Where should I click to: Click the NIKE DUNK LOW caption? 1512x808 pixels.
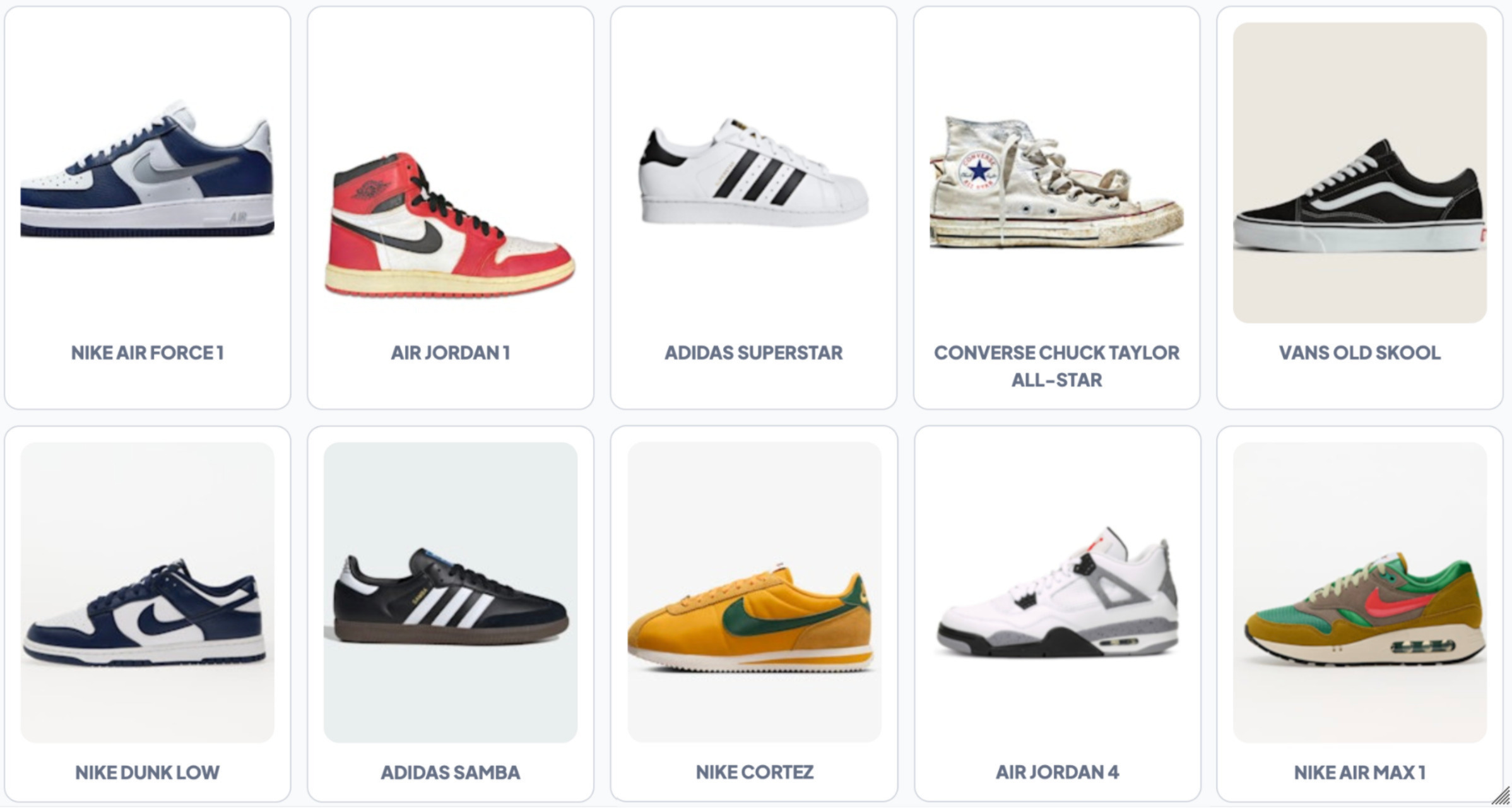tap(147, 772)
